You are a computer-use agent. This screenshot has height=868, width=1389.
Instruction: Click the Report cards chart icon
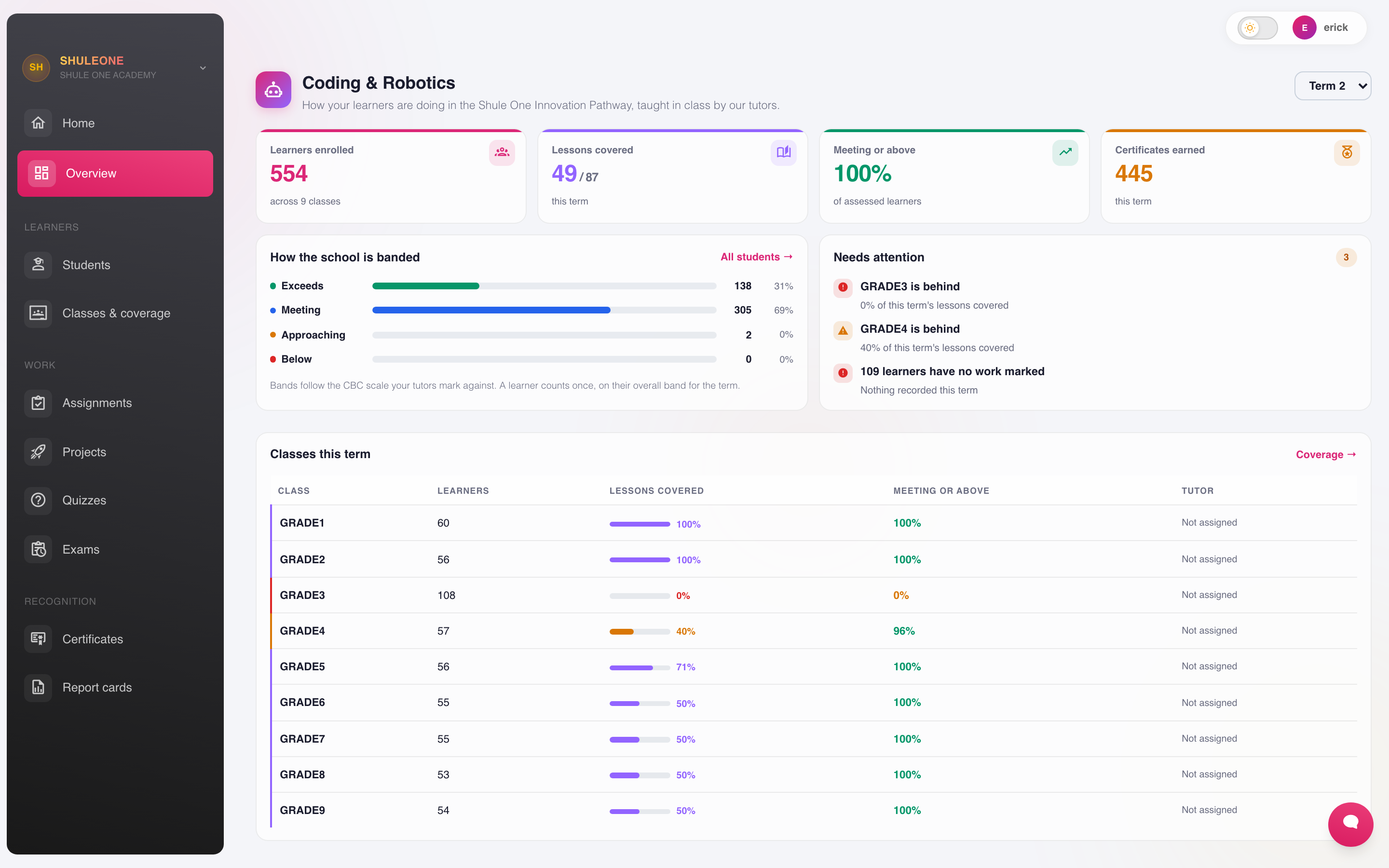[38, 687]
